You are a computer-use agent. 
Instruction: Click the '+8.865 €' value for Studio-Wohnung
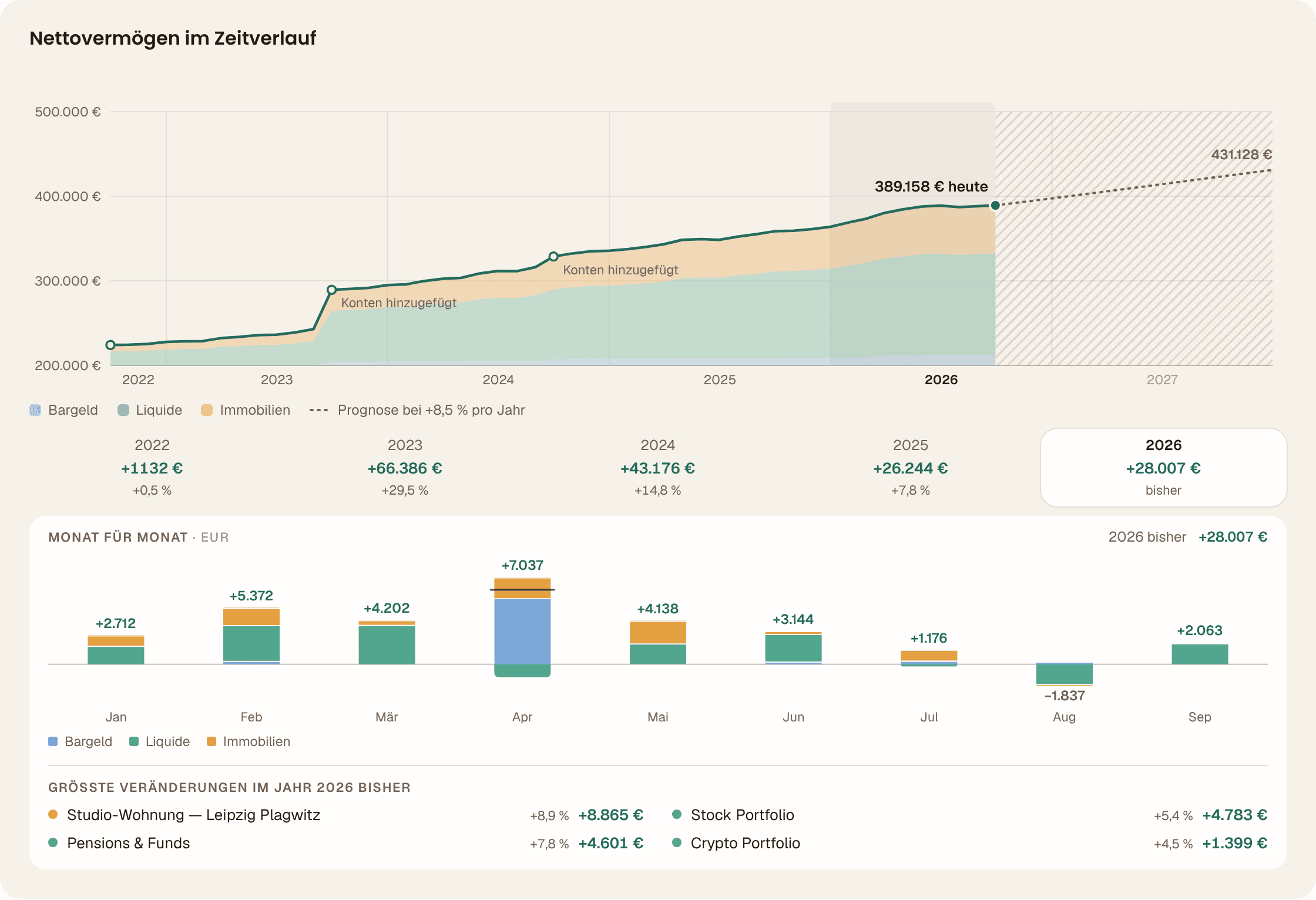pos(611,815)
